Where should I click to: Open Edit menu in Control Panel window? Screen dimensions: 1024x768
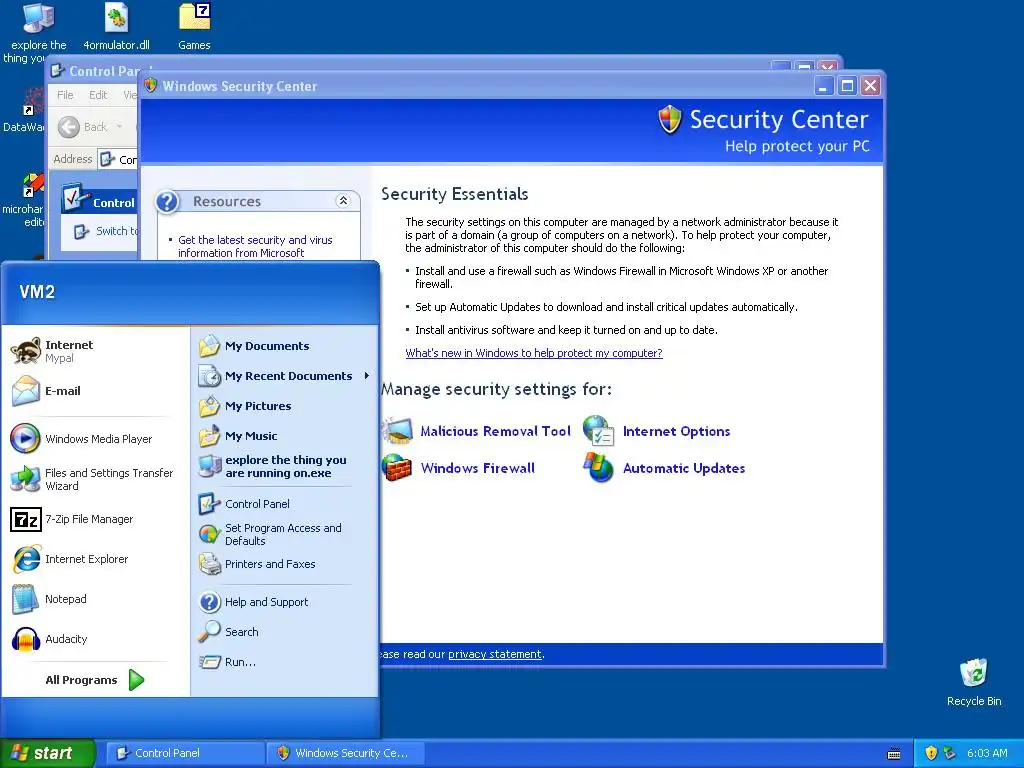pyautogui.click(x=98, y=95)
